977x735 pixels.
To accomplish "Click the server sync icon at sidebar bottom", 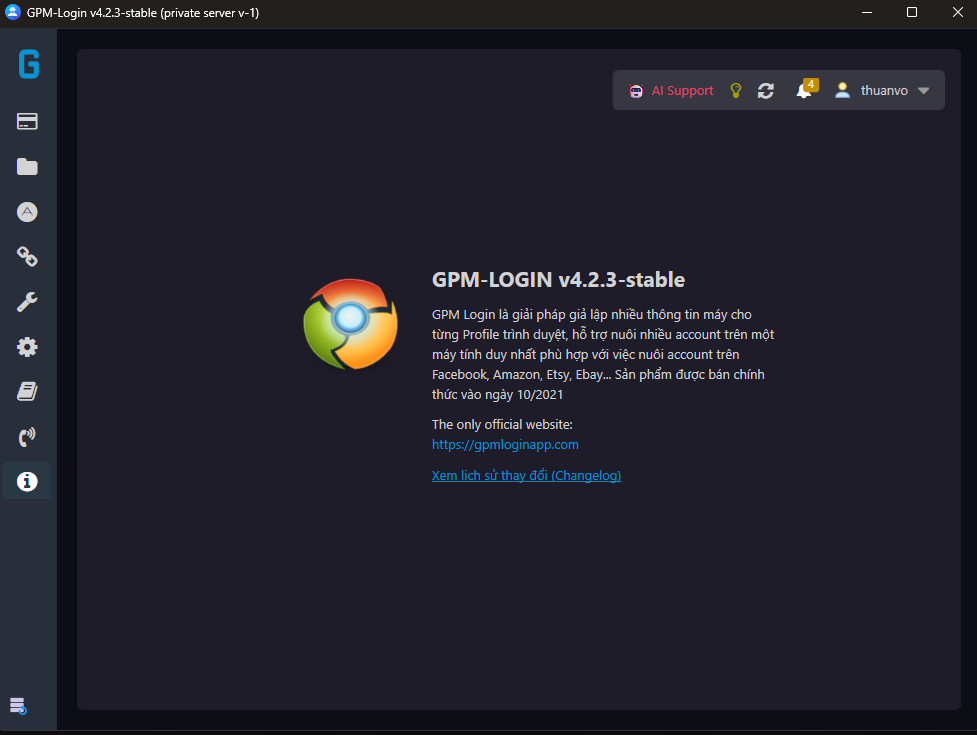I will [18, 706].
